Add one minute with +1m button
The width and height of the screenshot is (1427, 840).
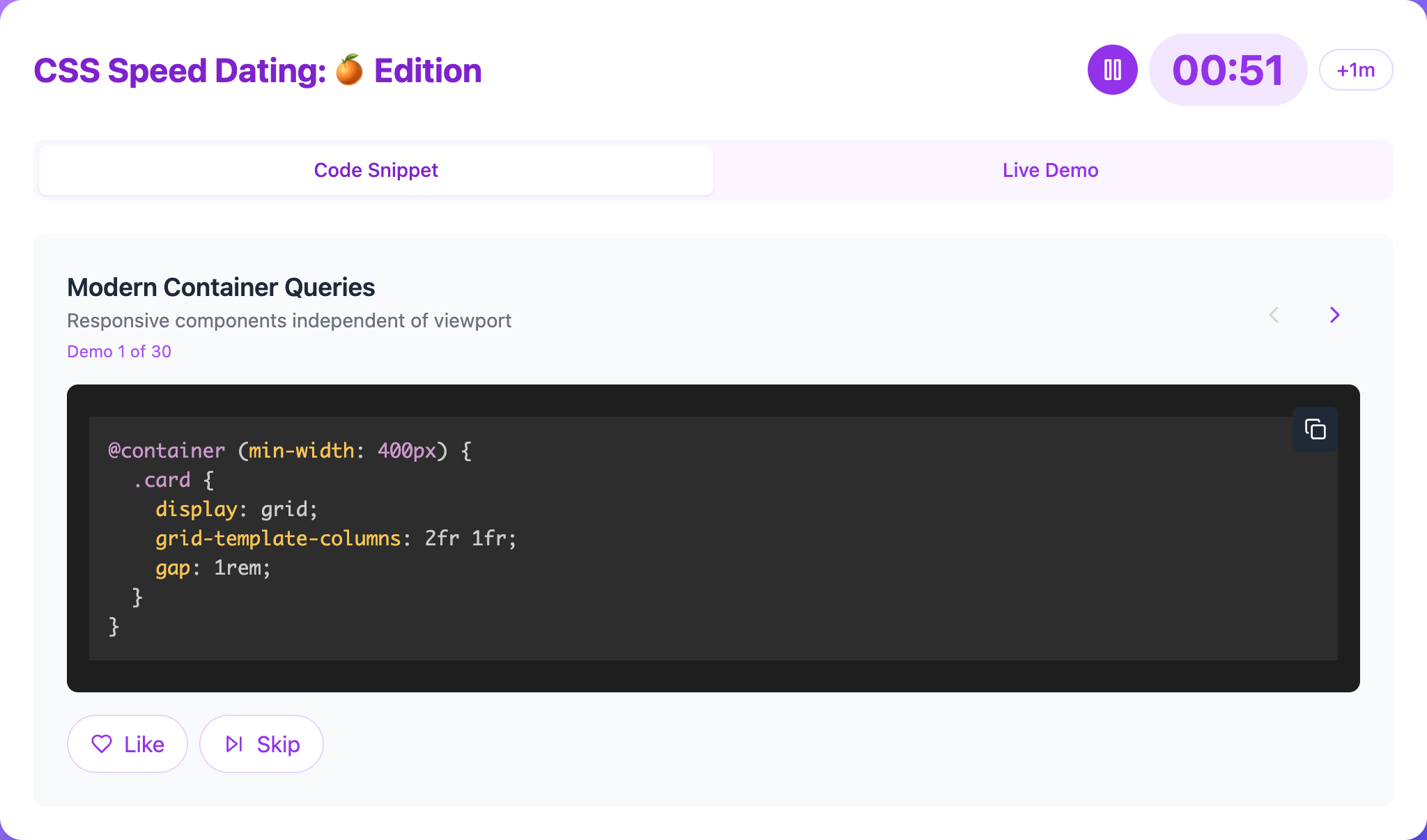coord(1355,70)
